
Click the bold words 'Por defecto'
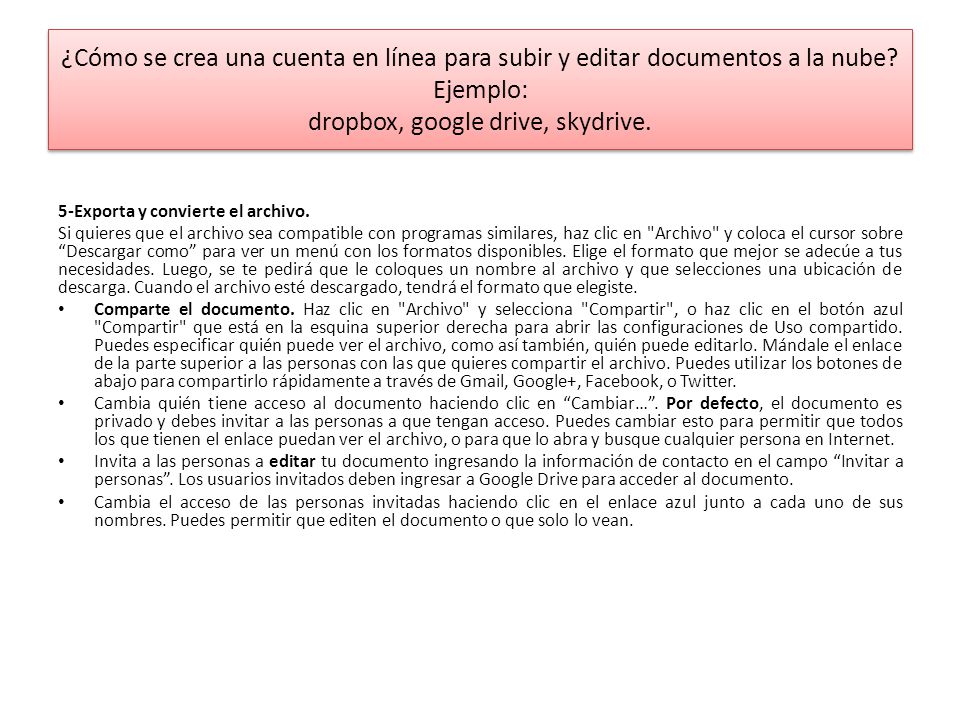point(712,403)
